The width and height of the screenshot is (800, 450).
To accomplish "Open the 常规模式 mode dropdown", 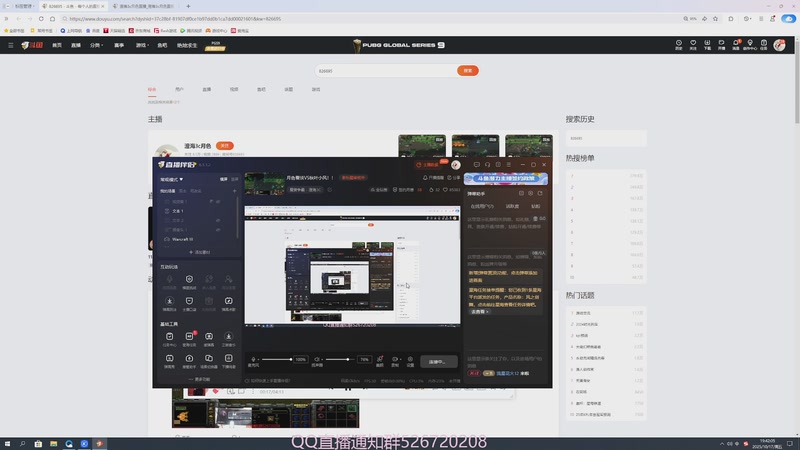I will pyautogui.click(x=171, y=179).
